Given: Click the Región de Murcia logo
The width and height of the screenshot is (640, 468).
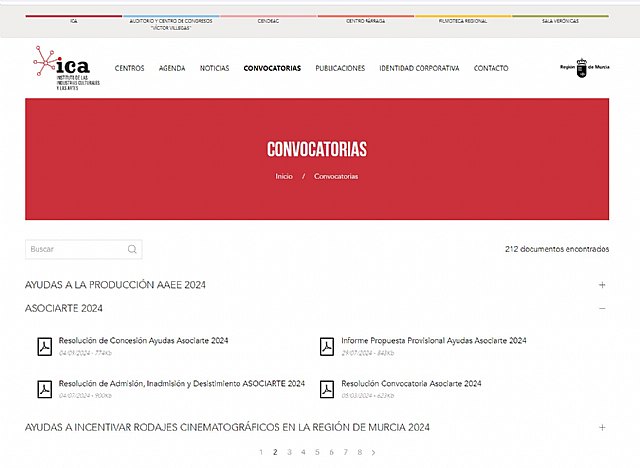Looking at the screenshot, I should pos(584,68).
